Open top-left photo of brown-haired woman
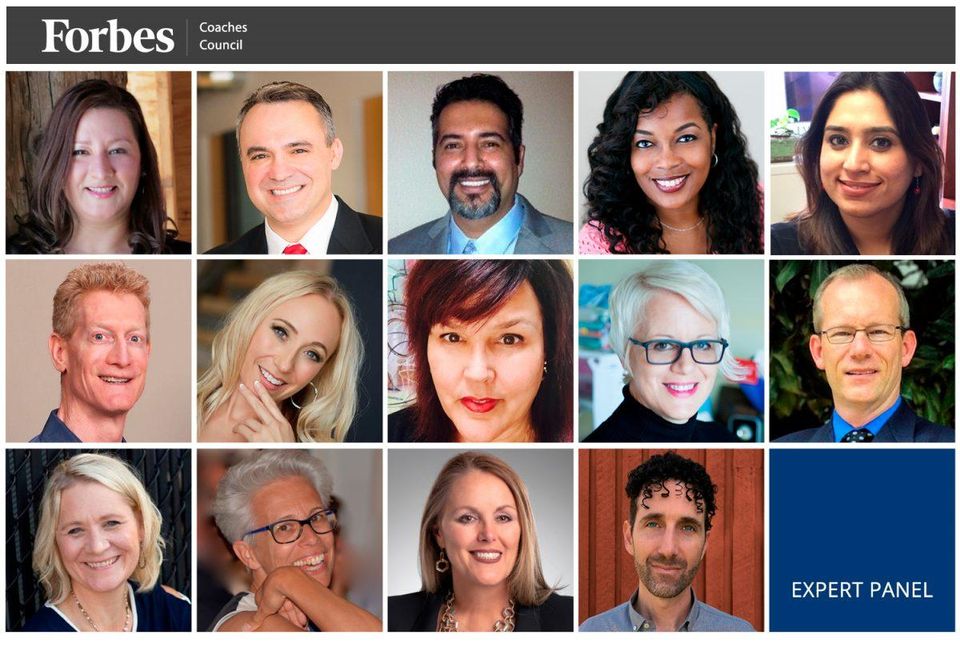The image size is (960, 655). [x=99, y=163]
